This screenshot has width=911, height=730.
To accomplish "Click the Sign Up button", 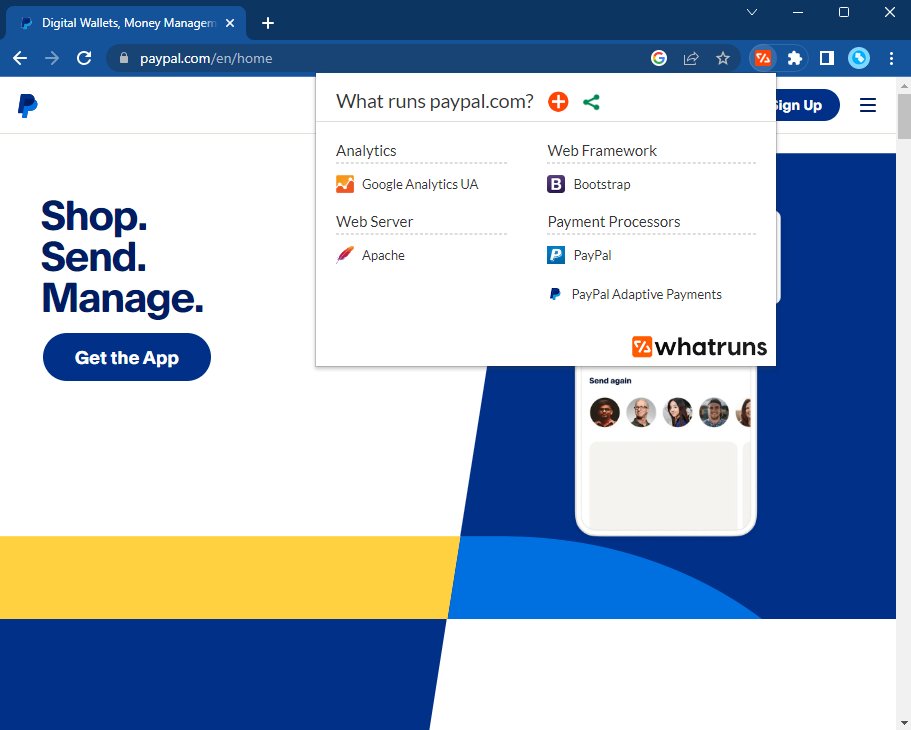I will click(x=806, y=105).
